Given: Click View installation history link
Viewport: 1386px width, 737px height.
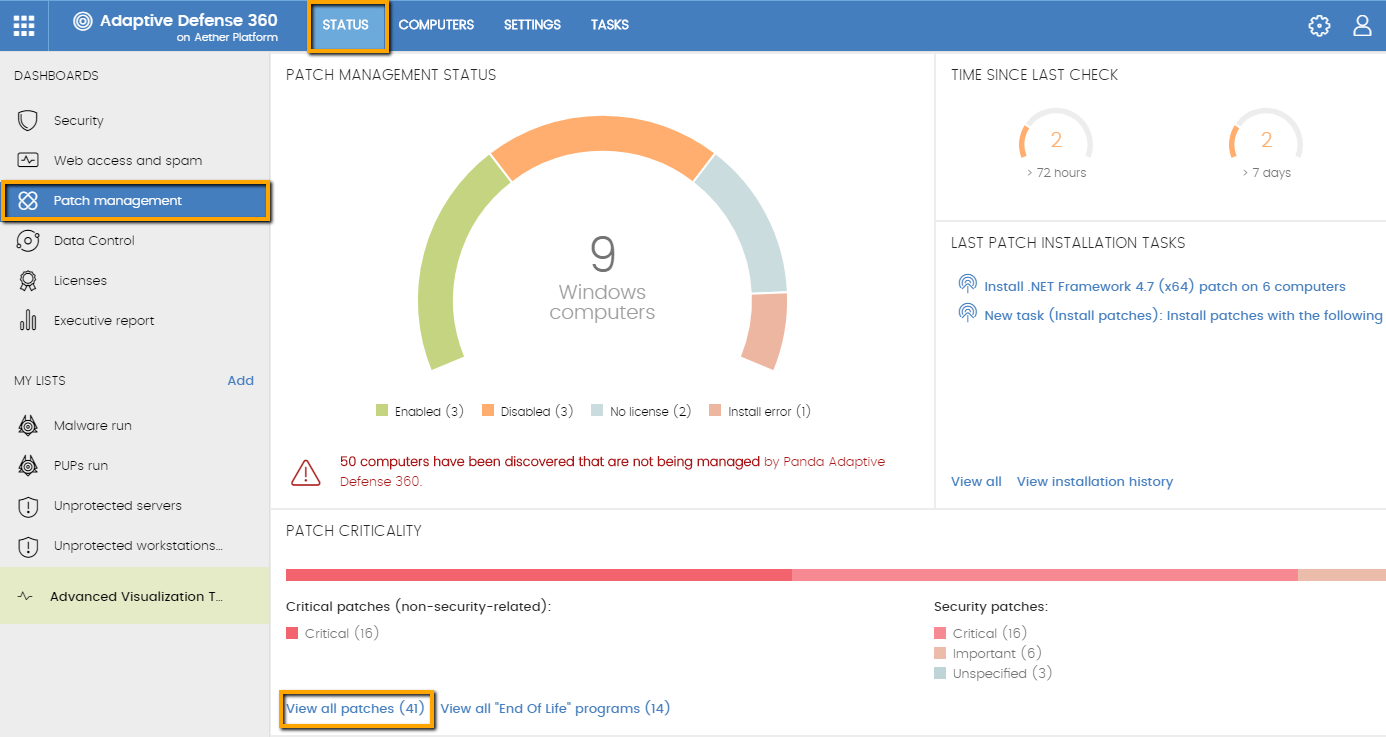Looking at the screenshot, I should pos(1095,482).
